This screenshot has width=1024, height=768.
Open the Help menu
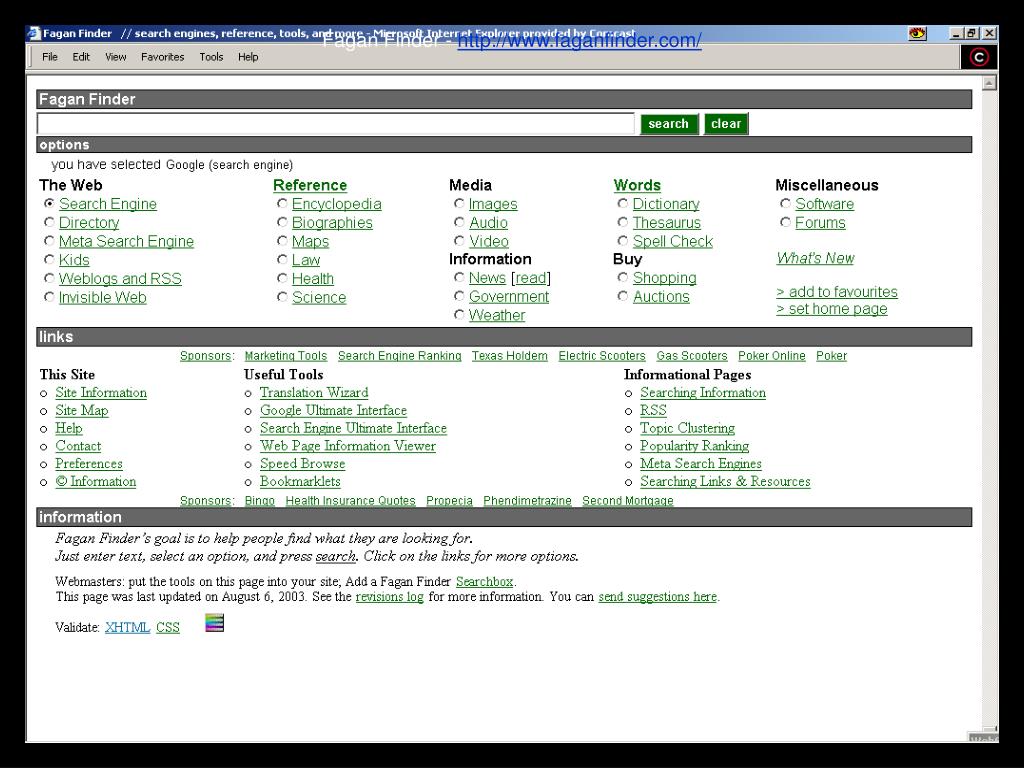248,57
